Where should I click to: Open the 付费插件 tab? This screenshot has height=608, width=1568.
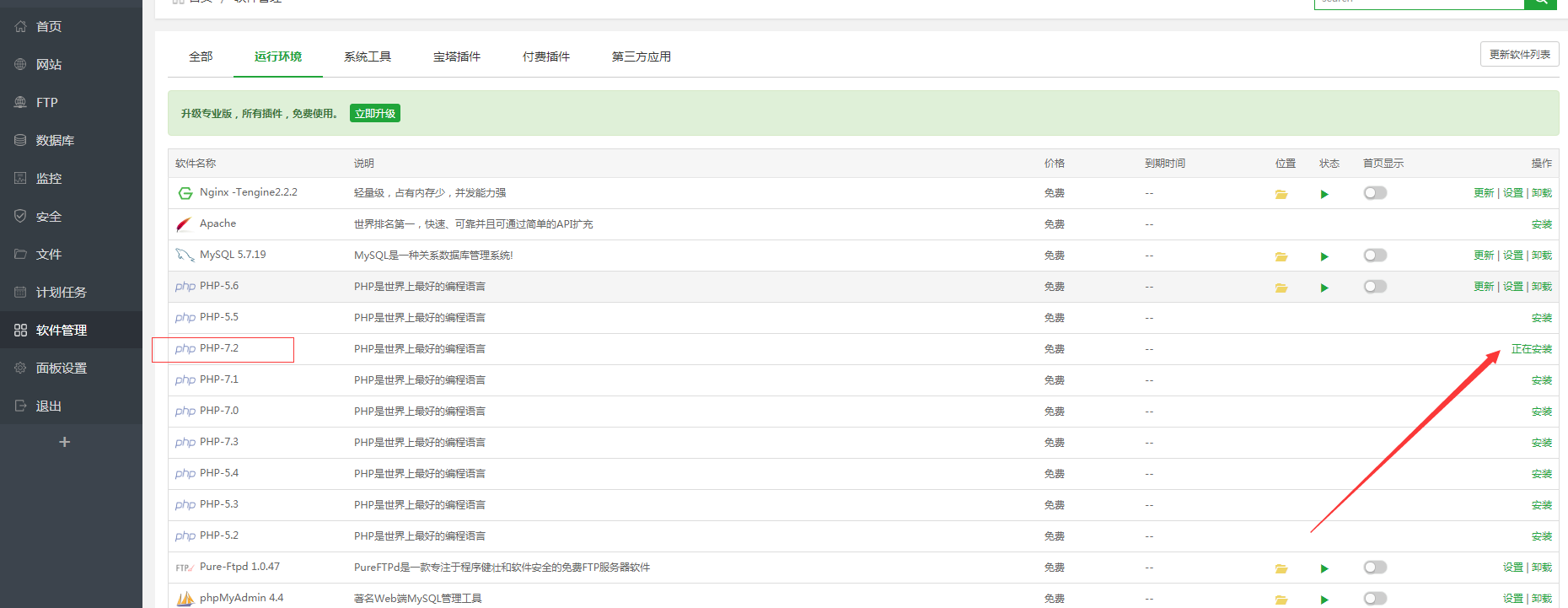546,56
